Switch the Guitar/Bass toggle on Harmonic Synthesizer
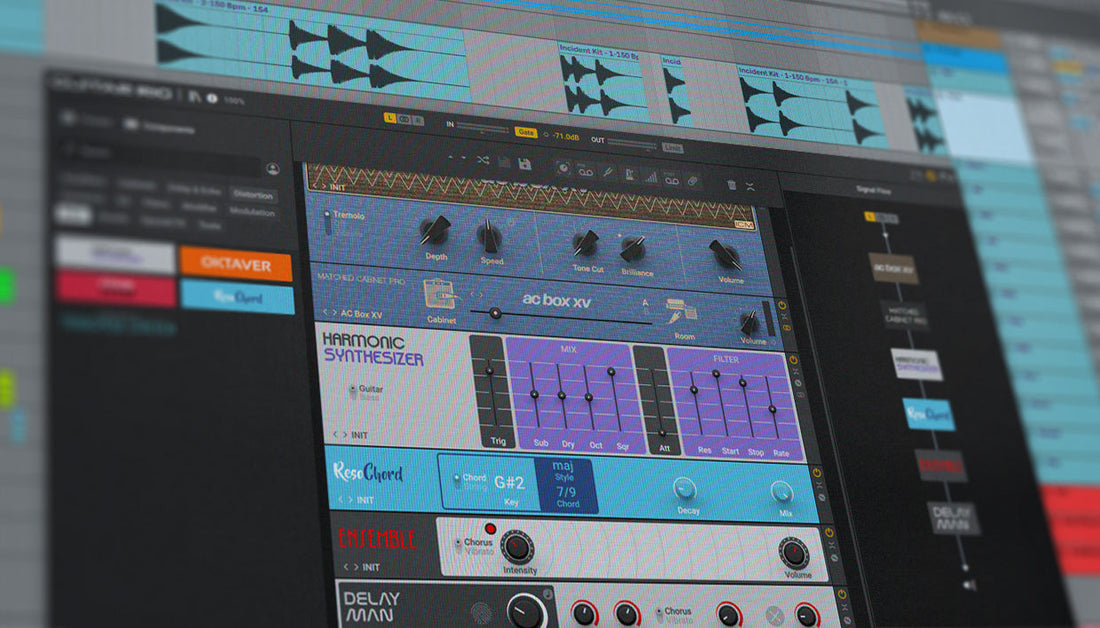The image size is (1100, 628). pos(353,391)
